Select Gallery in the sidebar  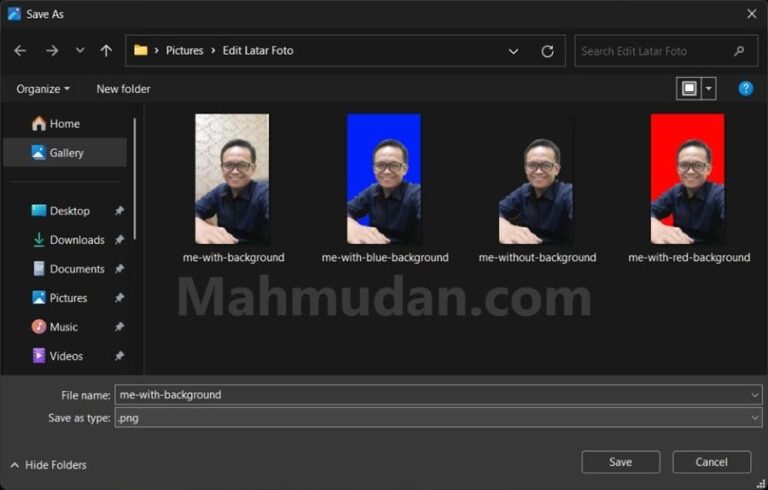coord(66,153)
